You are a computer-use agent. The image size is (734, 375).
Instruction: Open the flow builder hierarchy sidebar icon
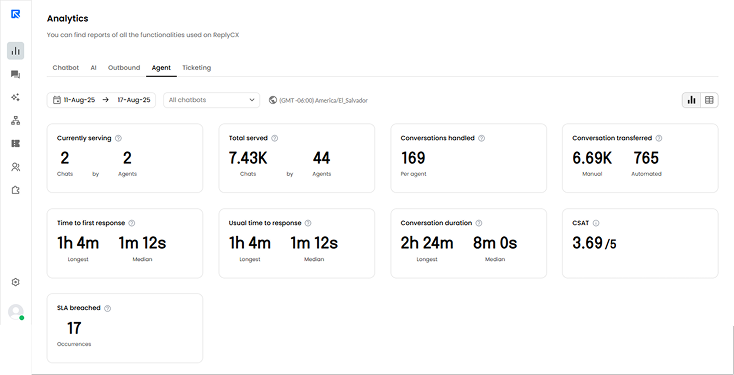tap(15, 121)
